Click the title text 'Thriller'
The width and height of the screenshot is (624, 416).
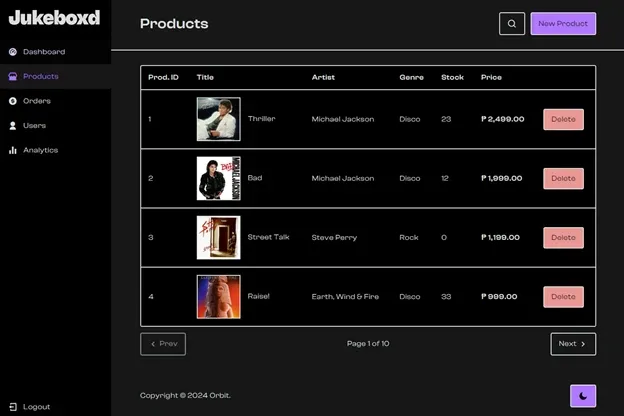click(x=261, y=119)
